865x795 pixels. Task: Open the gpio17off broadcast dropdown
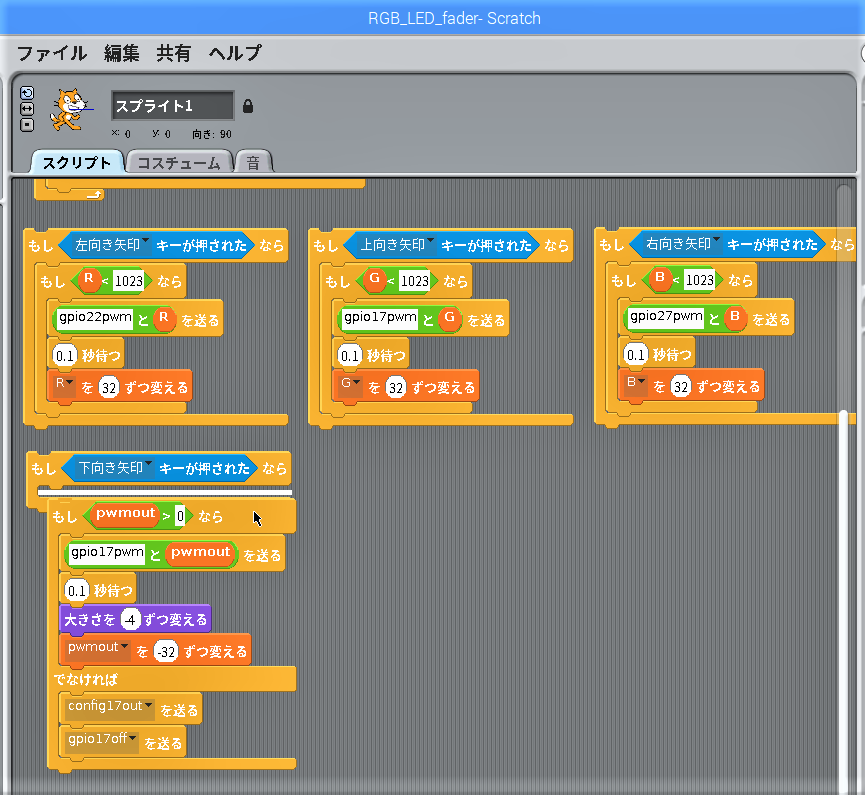[133, 739]
